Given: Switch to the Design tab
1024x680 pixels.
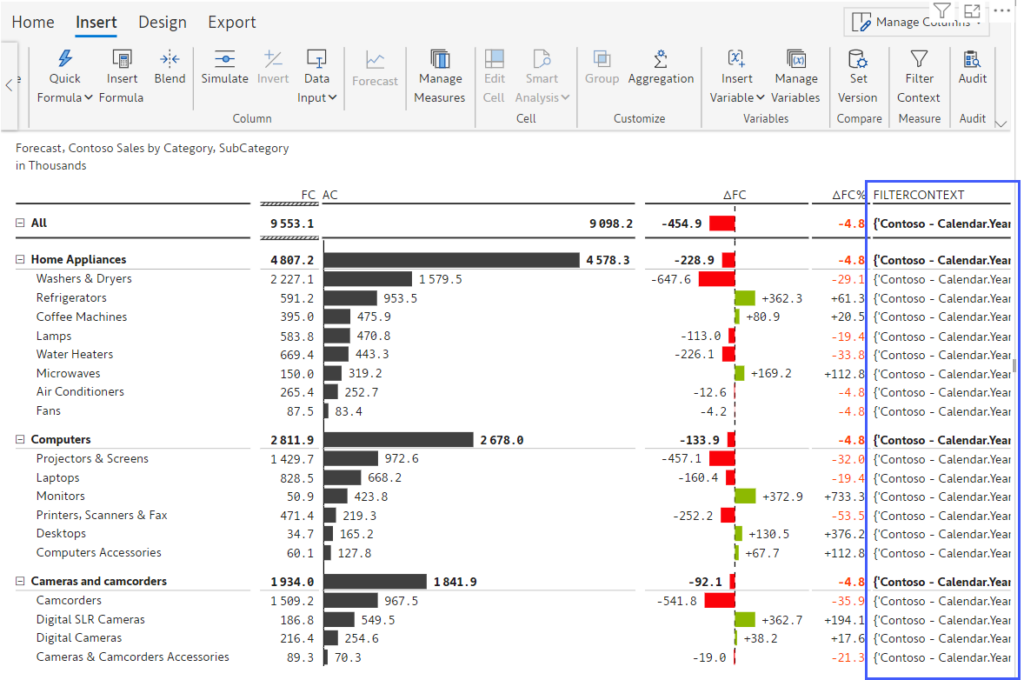Looking at the screenshot, I should pyautogui.click(x=162, y=21).
